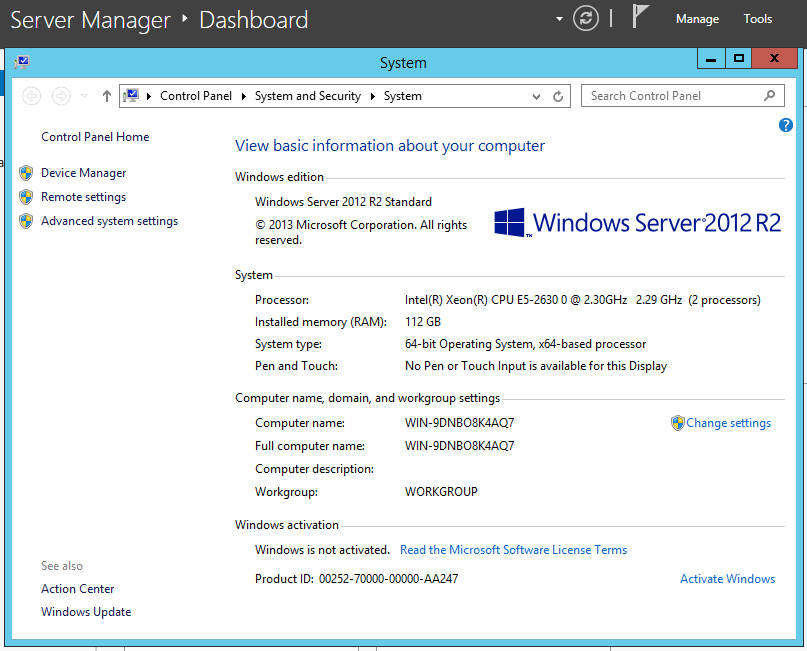This screenshot has height=651, width=807.
Task: Click Windows is not activated text
Action: [322, 550]
